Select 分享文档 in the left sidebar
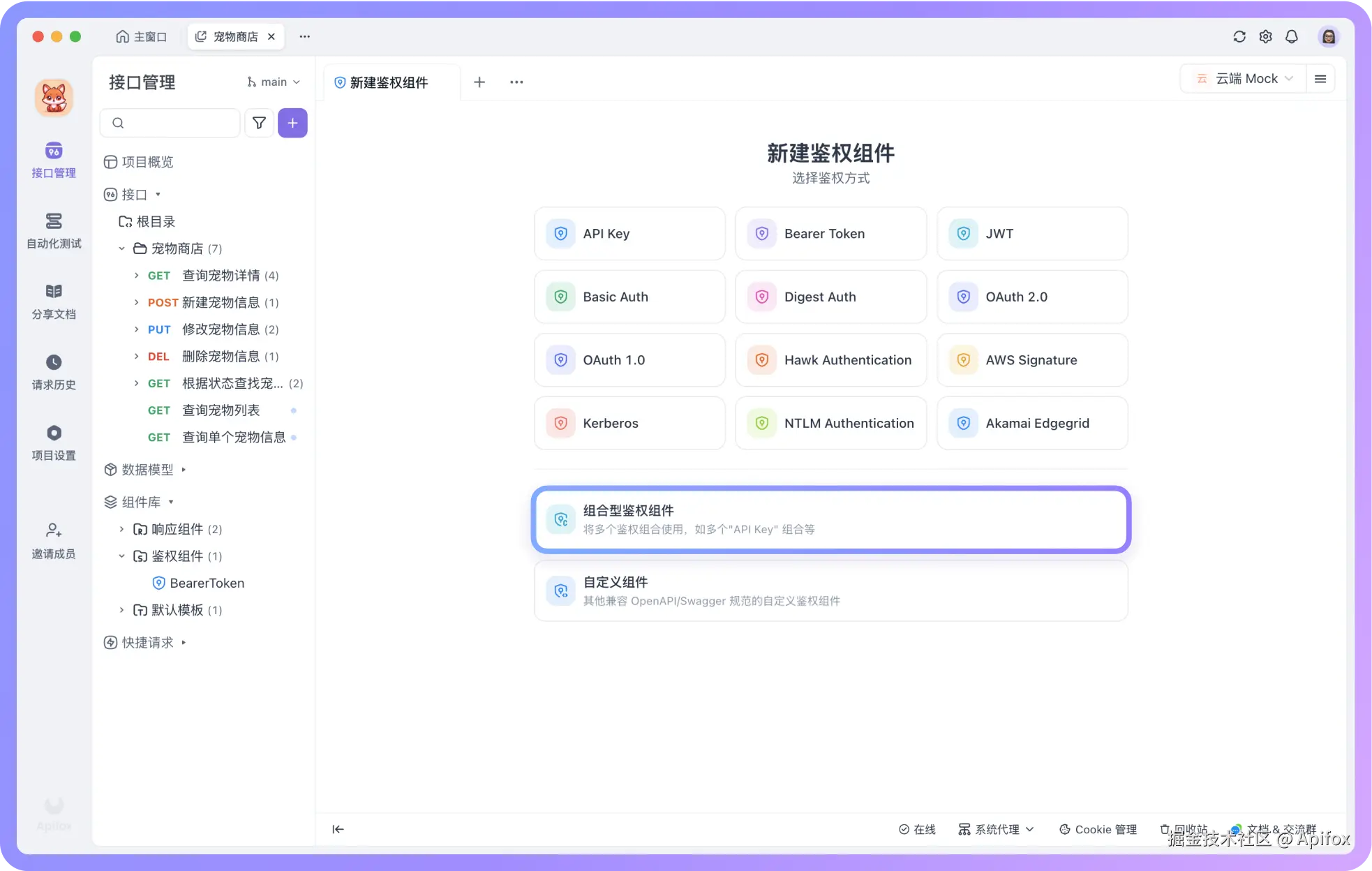Screen dimensions: 1372x871 point(54,301)
